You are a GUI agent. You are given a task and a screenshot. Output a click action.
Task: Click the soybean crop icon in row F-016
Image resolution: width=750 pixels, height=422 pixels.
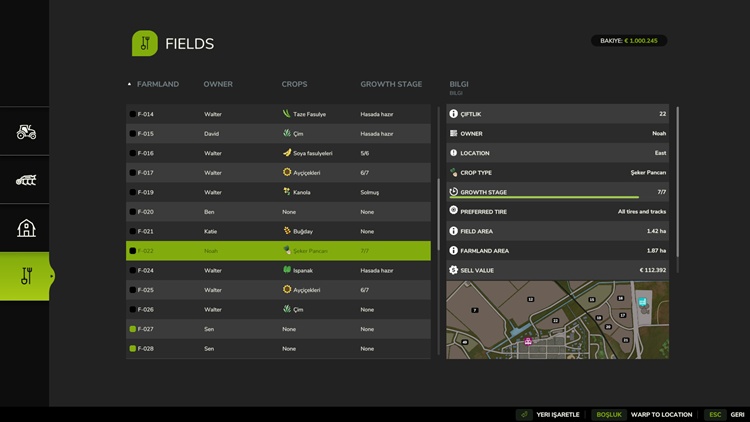point(286,153)
